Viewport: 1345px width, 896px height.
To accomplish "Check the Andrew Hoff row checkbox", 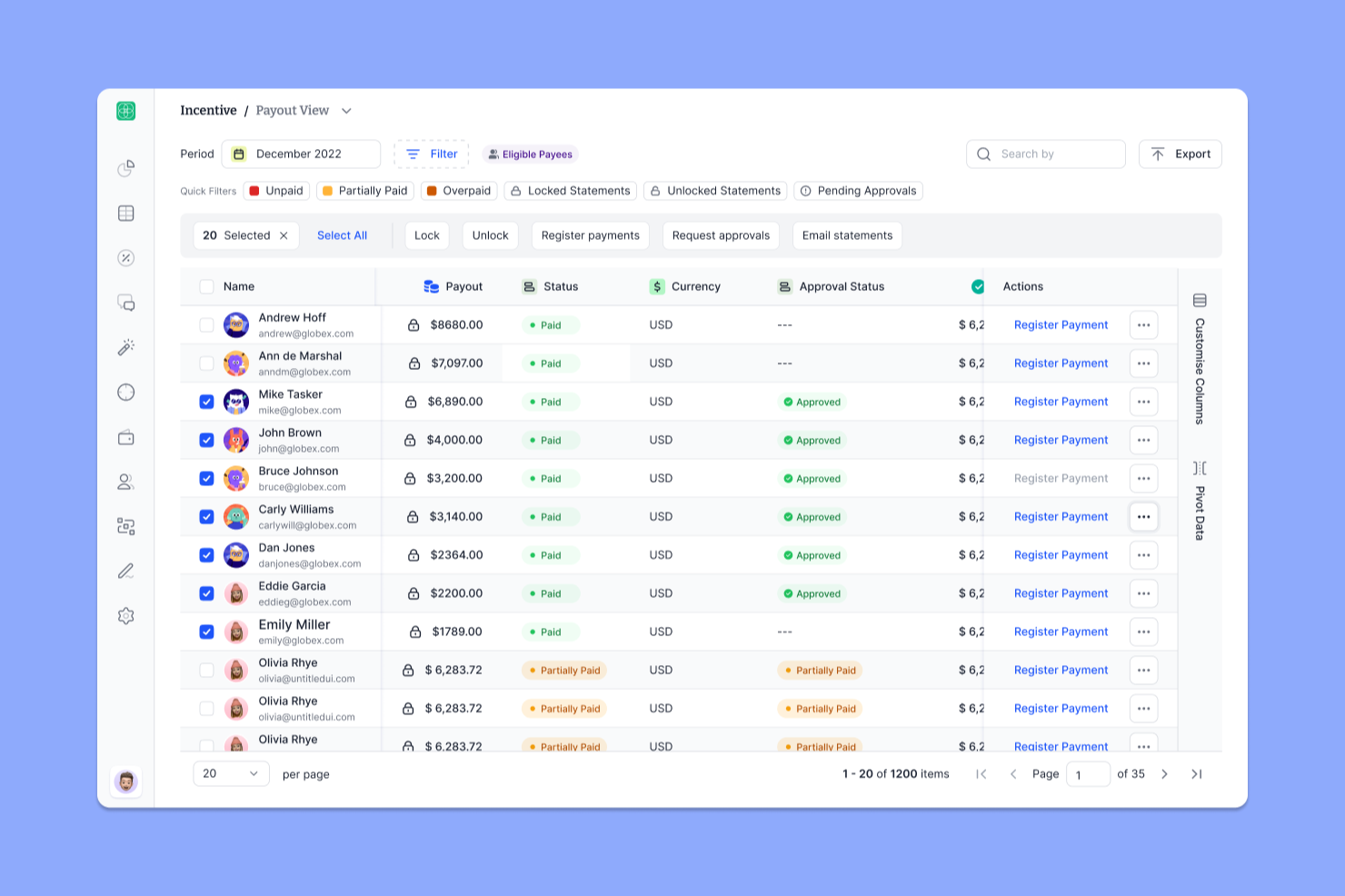I will 206,325.
